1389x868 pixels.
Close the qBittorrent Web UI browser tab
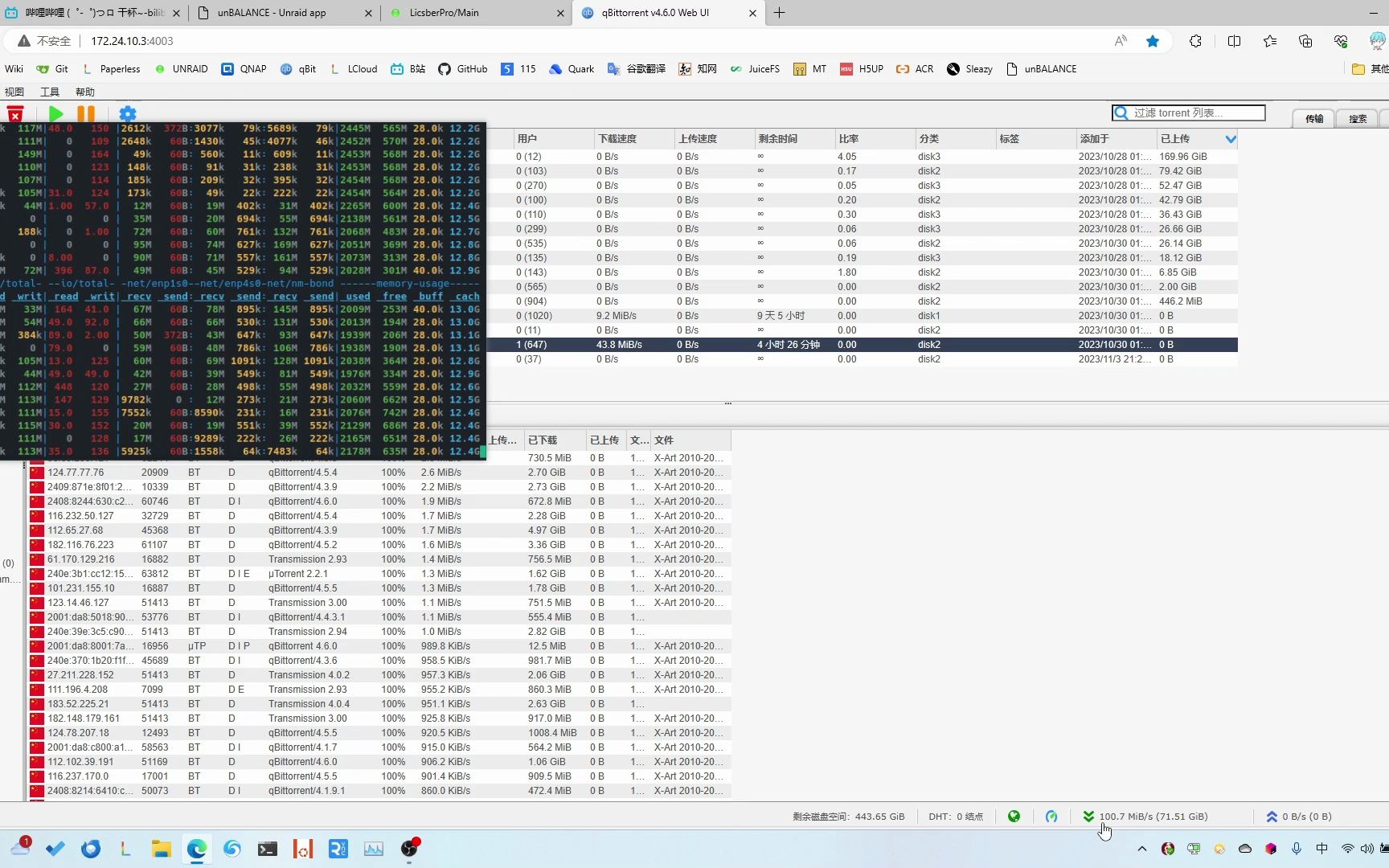pyautogui.click(x=752, y=13)
